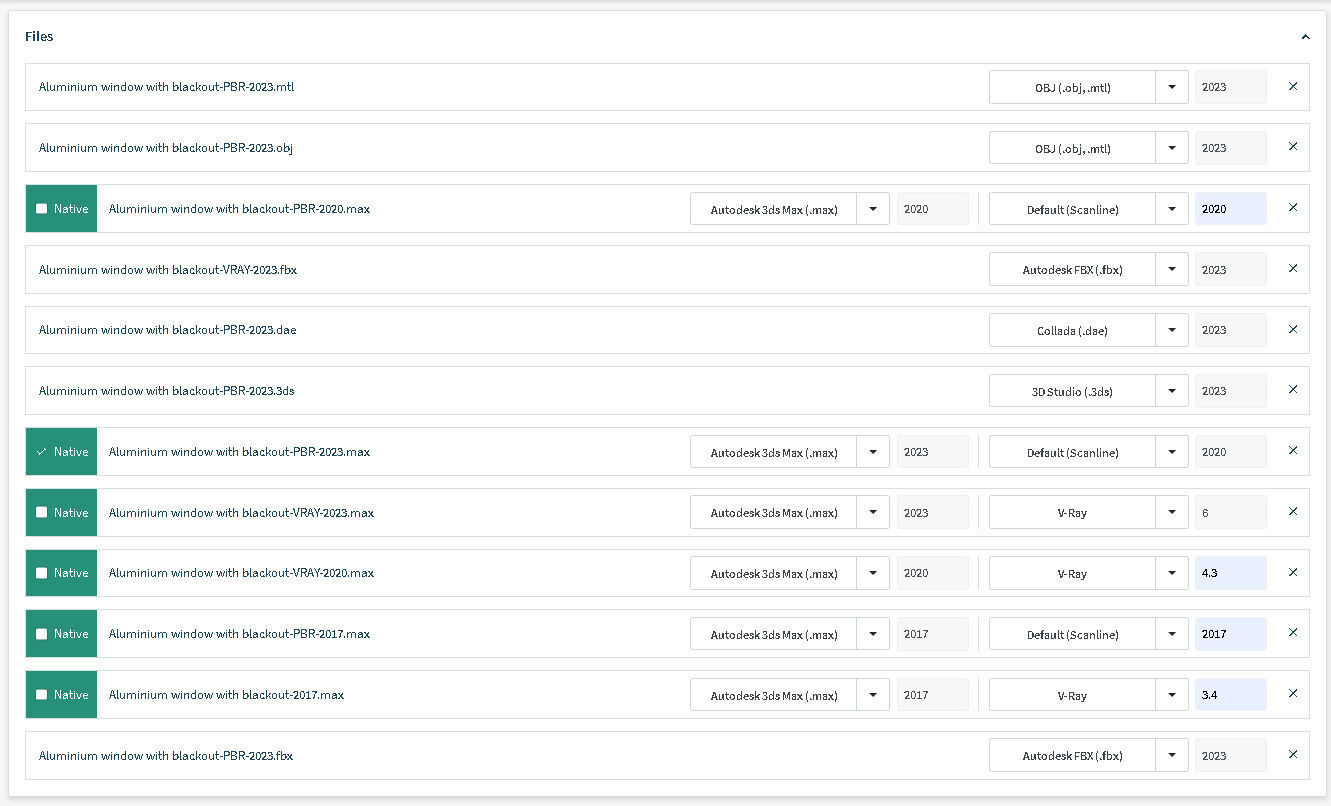Open 3ds Max format dropdown for VRAY-2020.max
Screen dimensions: 1331x806
coord(873,573)
